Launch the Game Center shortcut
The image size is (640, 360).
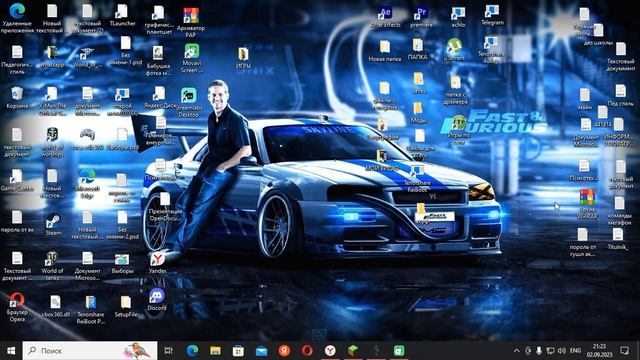[17, 180]
